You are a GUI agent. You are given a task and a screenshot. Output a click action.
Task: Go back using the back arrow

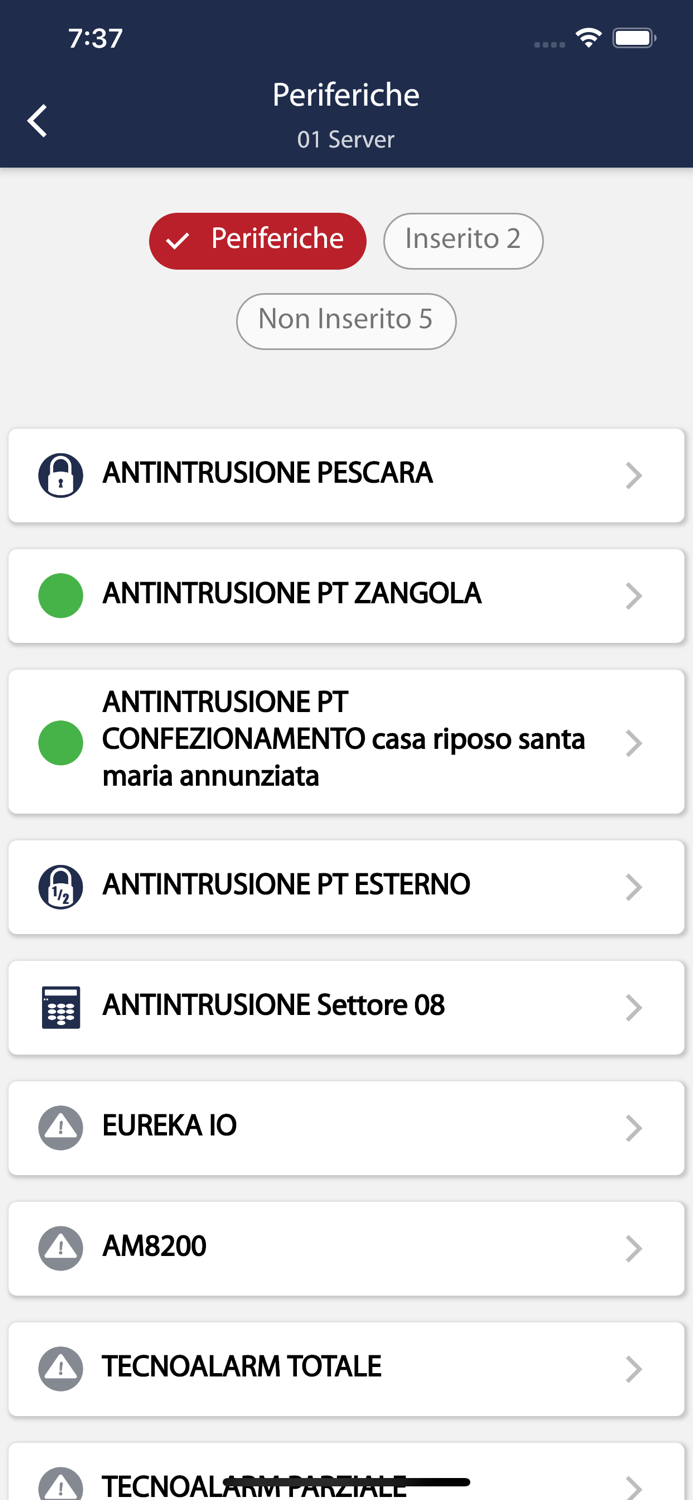(36, 120)
